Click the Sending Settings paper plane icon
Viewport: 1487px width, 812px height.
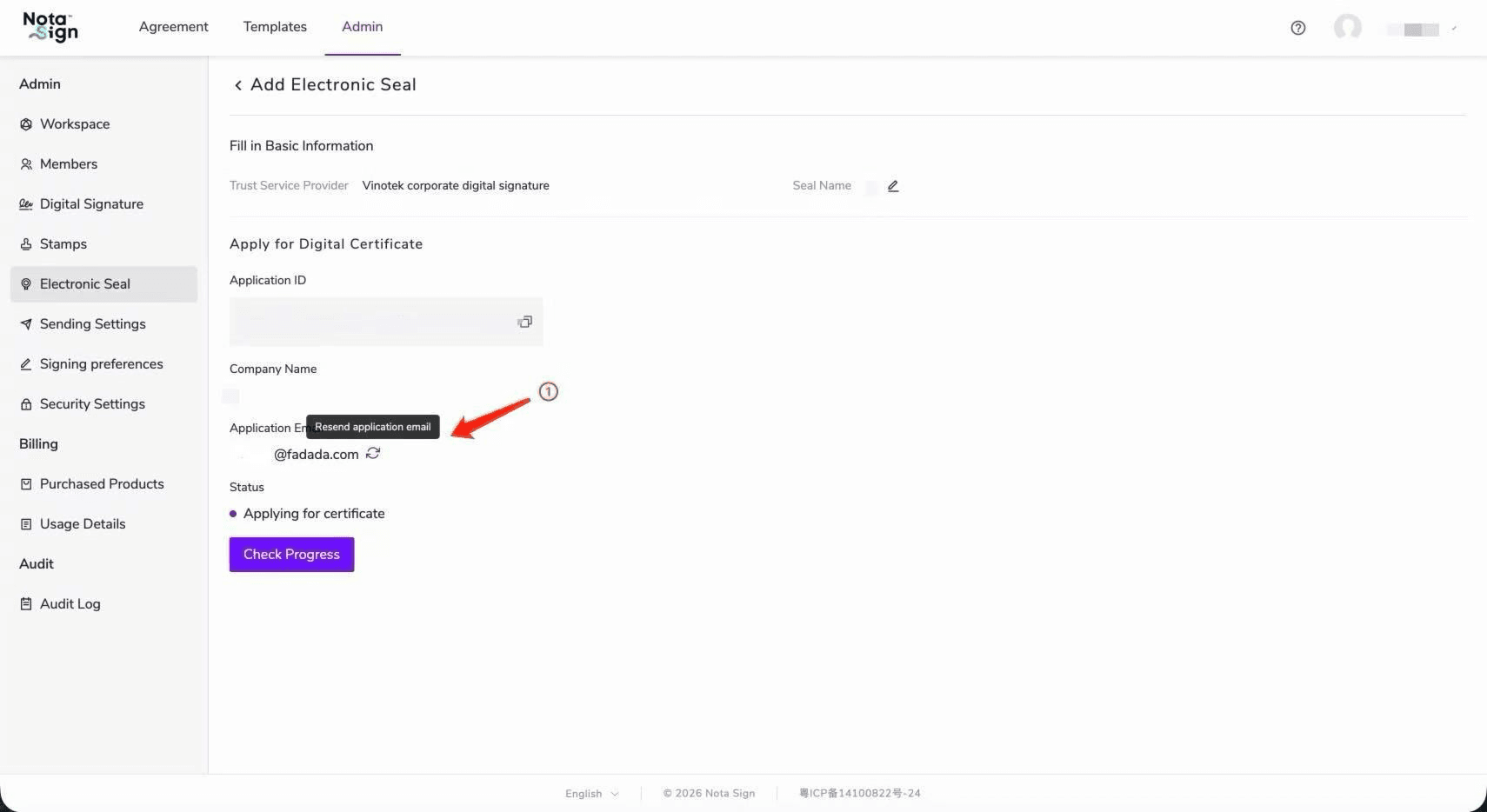tap(26, 324)
